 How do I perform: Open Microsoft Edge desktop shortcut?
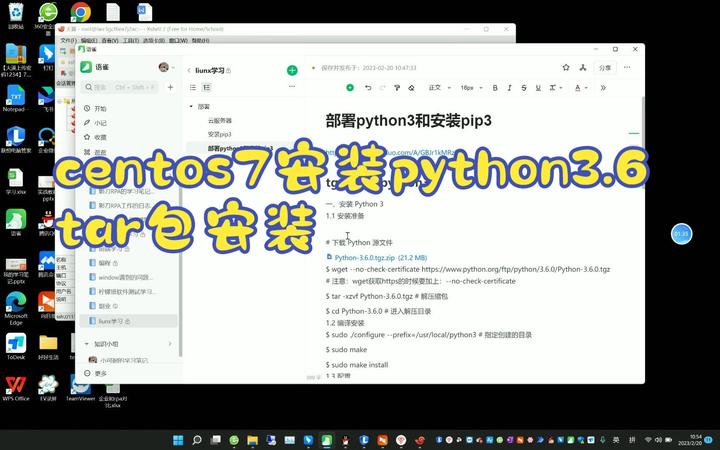pyautogui.click(x=16, y=308)
